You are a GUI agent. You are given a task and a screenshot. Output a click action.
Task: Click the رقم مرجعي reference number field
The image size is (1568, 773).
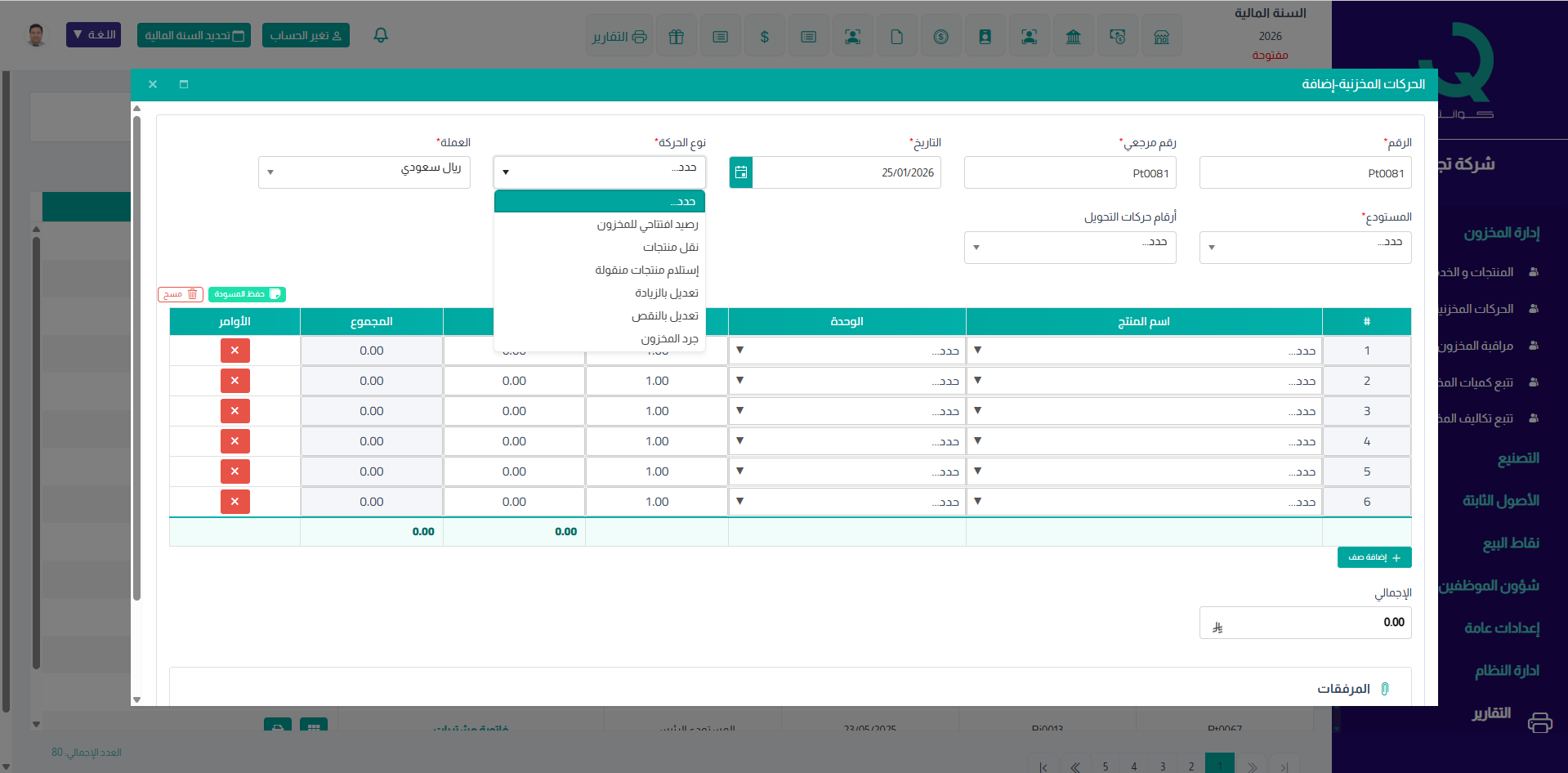[1070, 173]
